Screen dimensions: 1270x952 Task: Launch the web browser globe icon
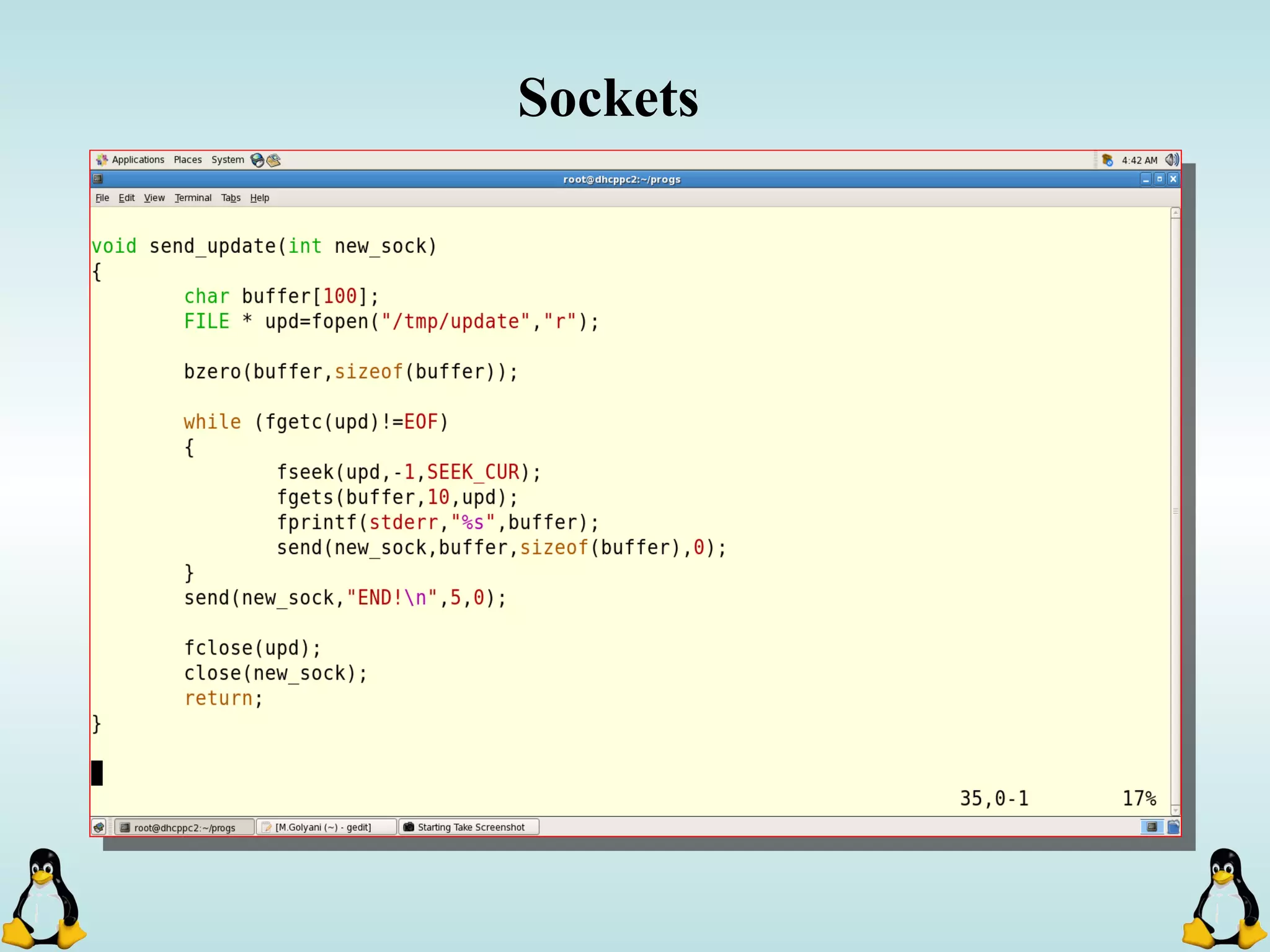tap(257, 160)
